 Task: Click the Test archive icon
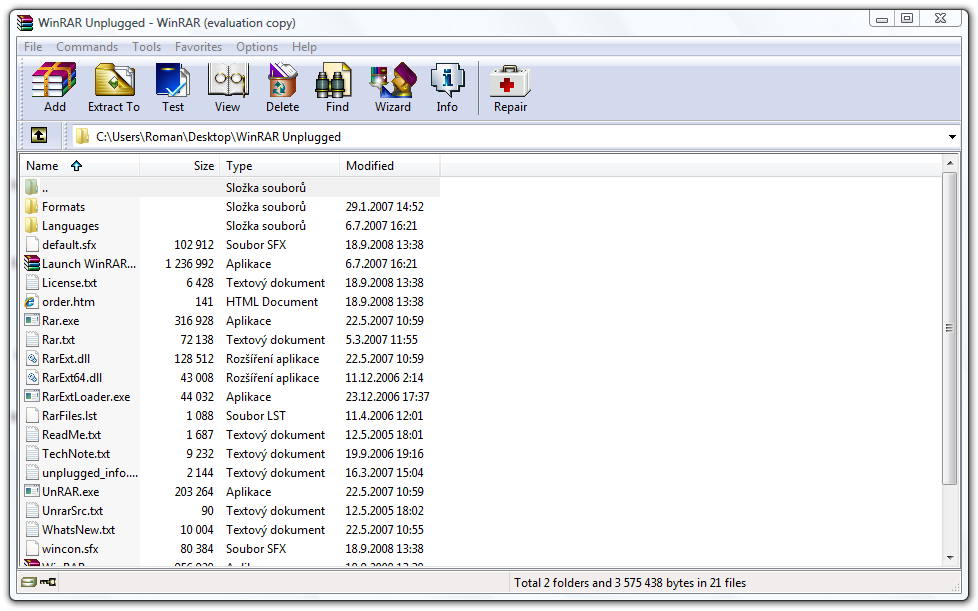[173, 87]
